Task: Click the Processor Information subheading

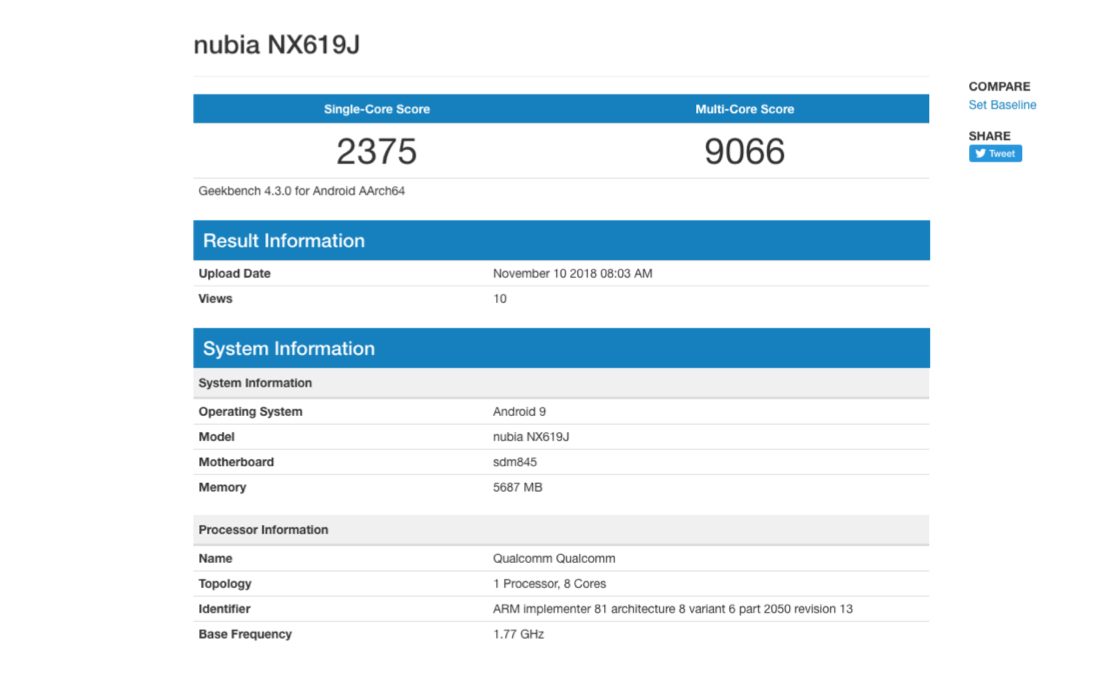Action: 263,530
